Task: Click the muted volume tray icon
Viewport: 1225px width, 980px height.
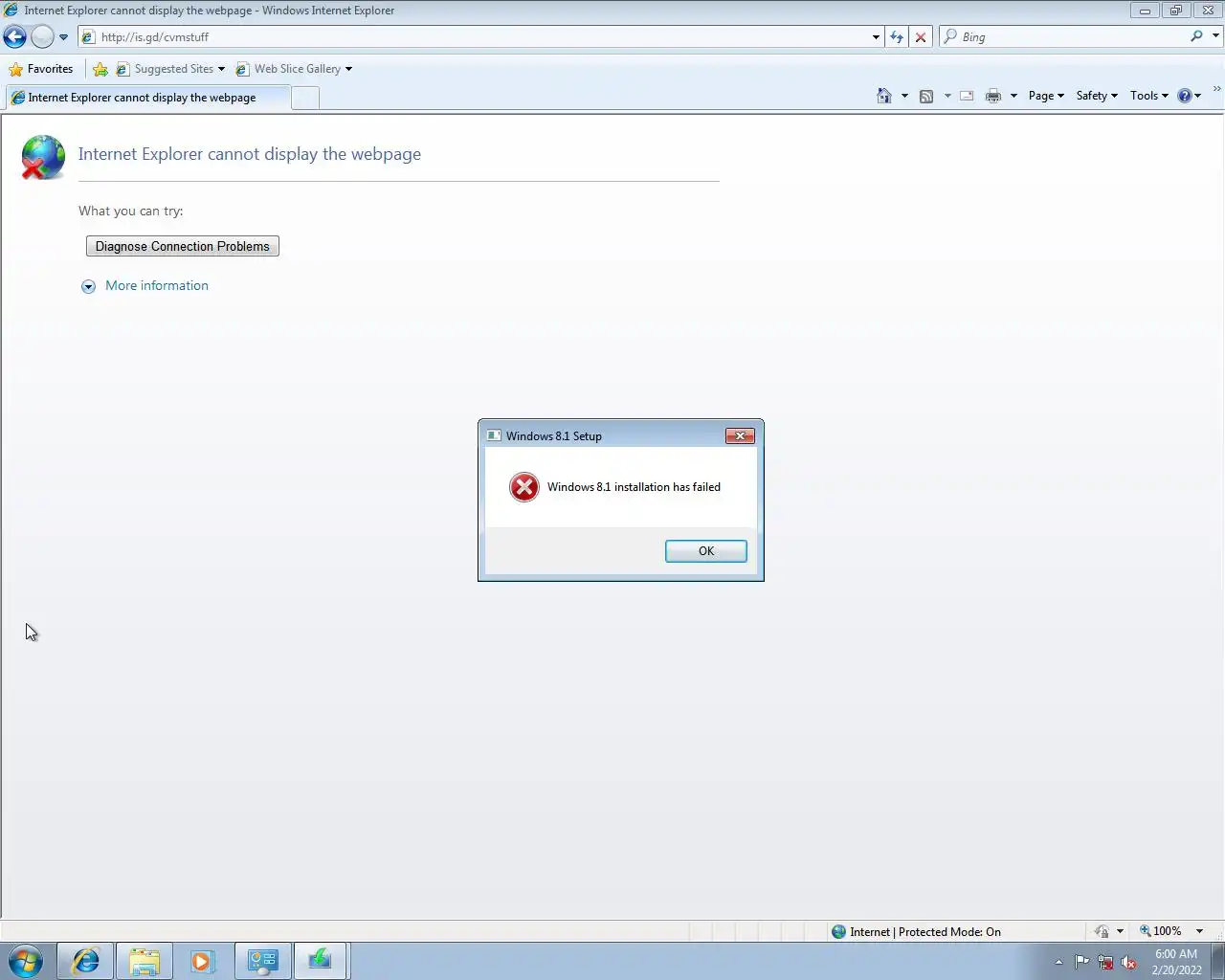Action: 1129,963
